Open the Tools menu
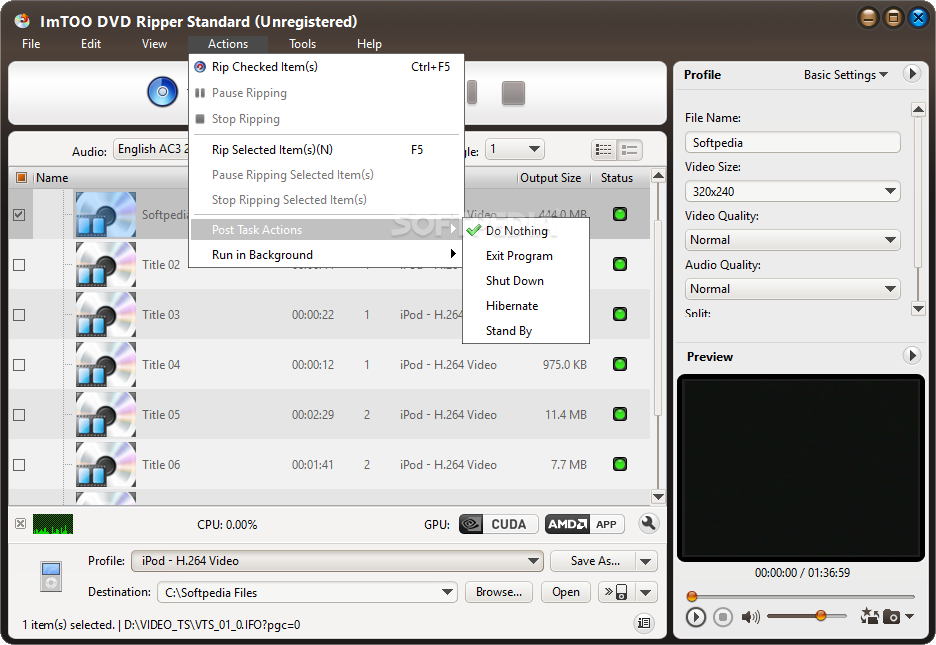936x645 pixels. 302,44
